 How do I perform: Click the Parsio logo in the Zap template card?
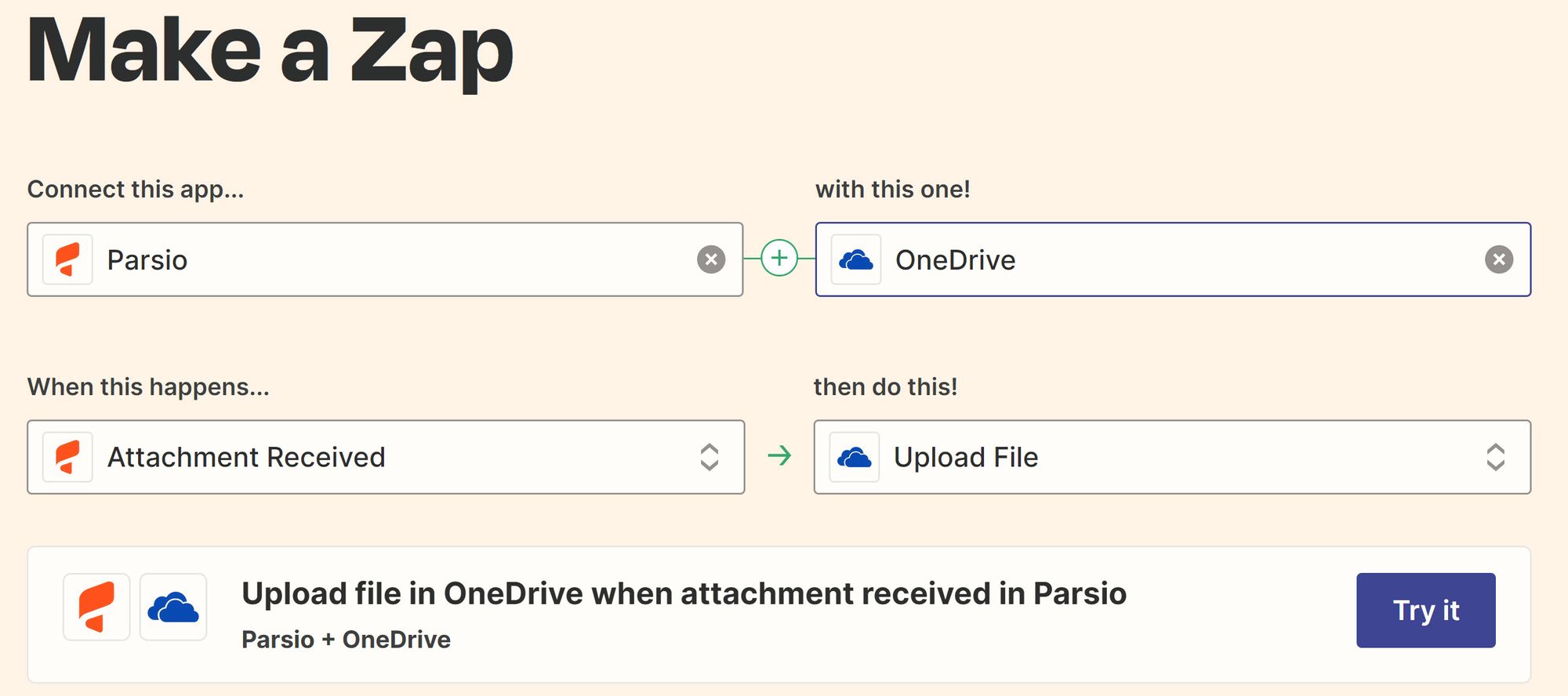click(x=96, y=607)
